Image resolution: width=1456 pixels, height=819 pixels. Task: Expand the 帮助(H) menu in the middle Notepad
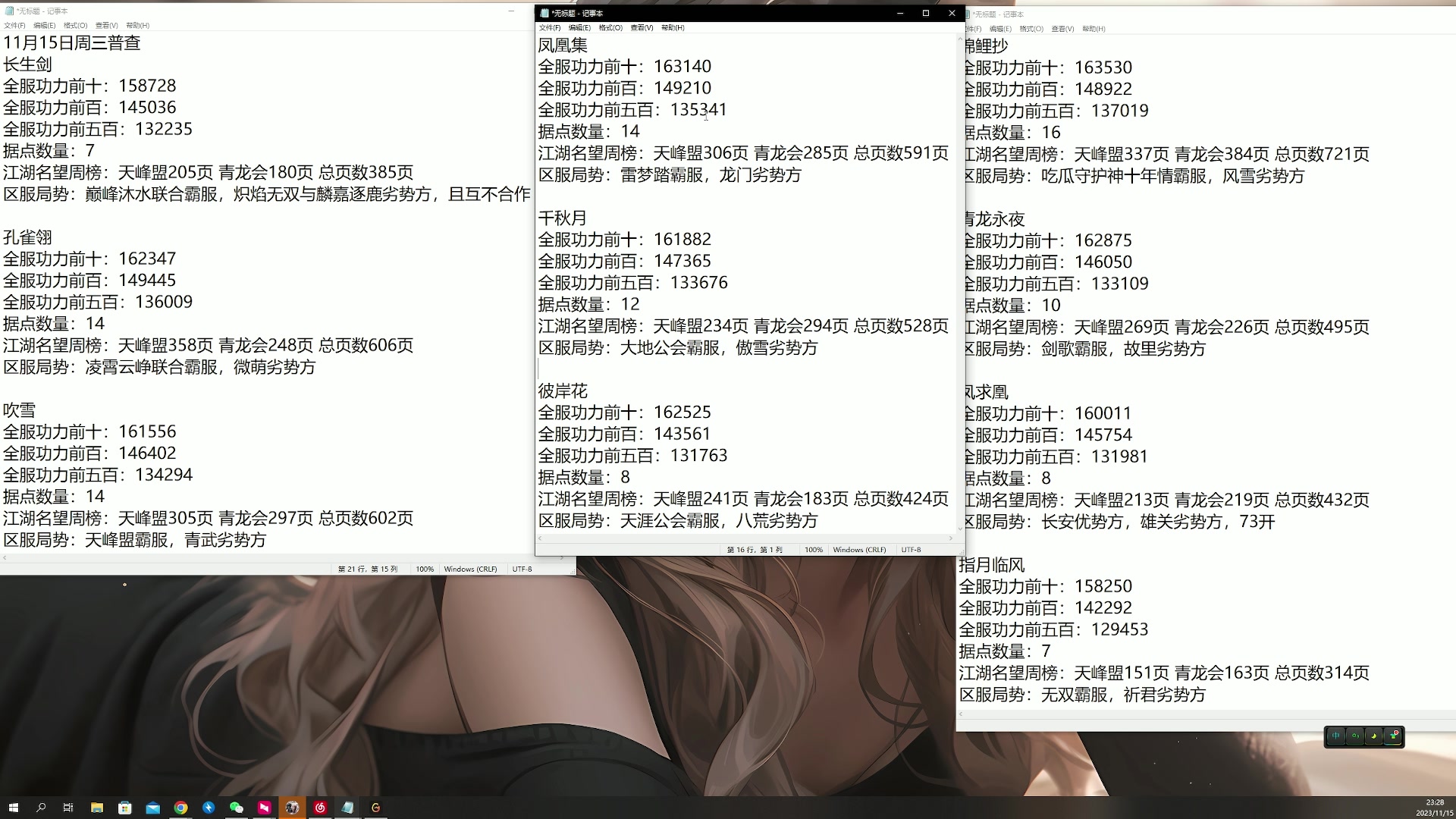(x=672, y=28)
